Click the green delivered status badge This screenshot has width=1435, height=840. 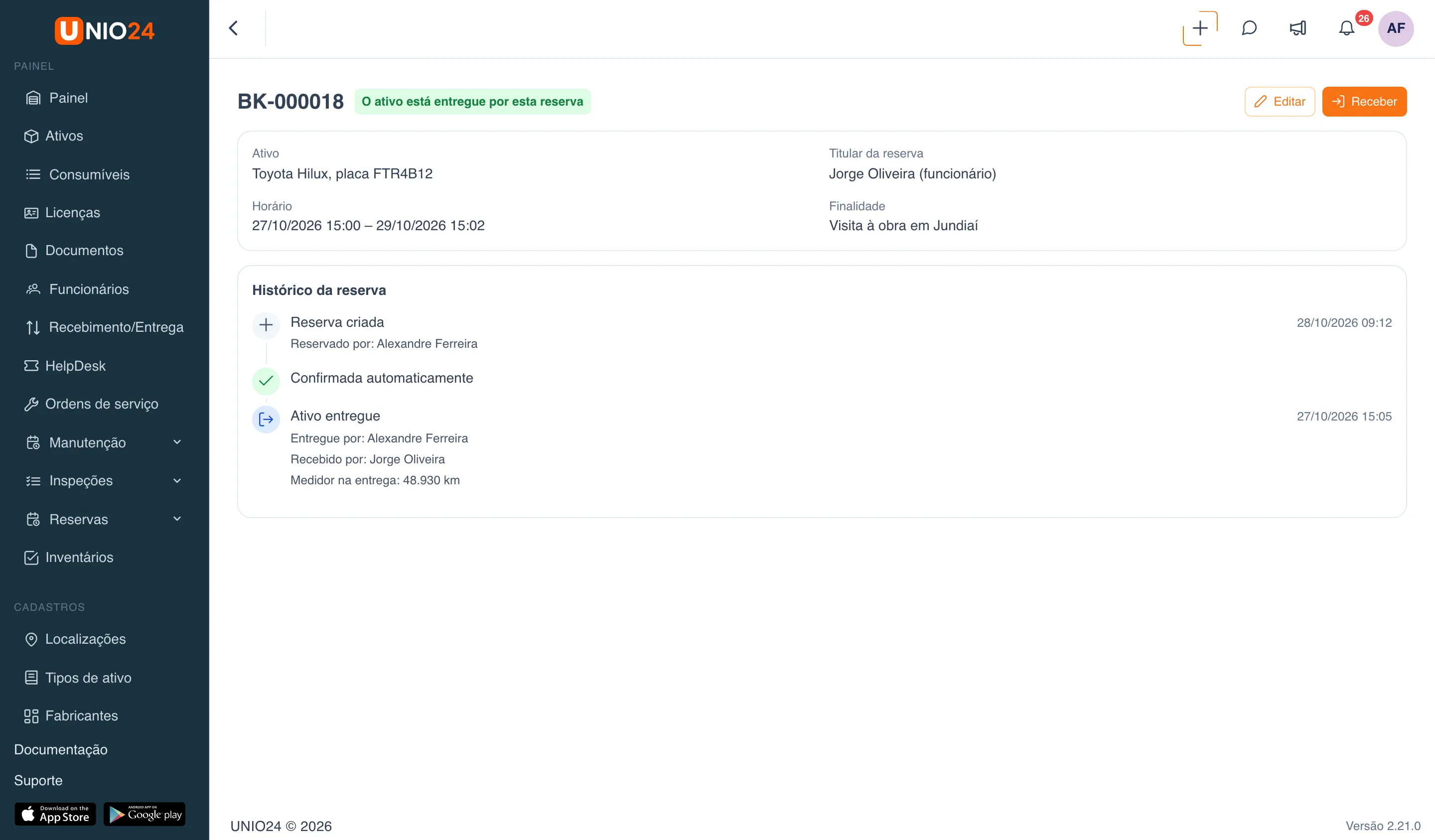click(x=472, y=101)
